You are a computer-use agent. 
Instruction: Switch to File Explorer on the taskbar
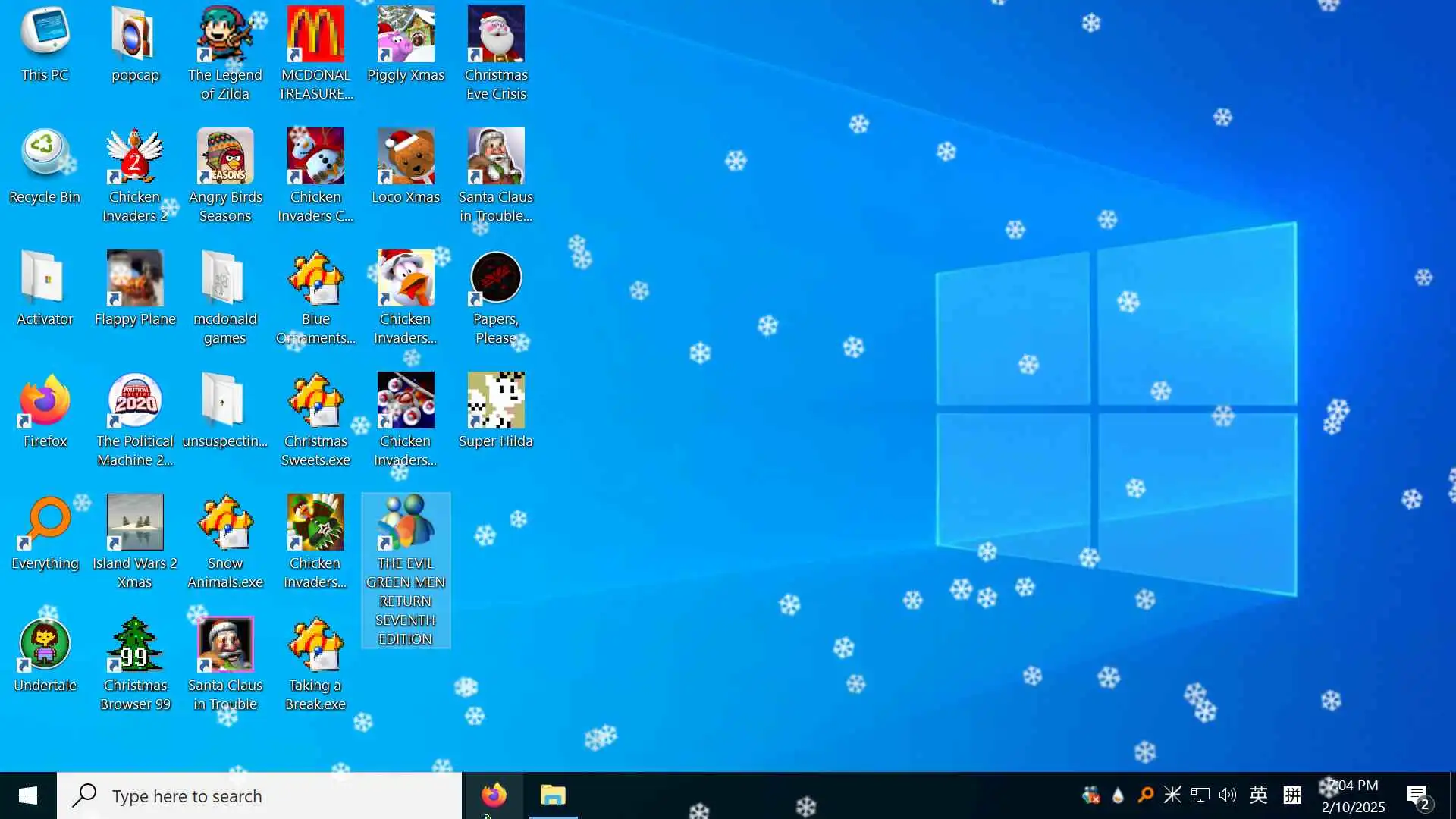(553, 795)
